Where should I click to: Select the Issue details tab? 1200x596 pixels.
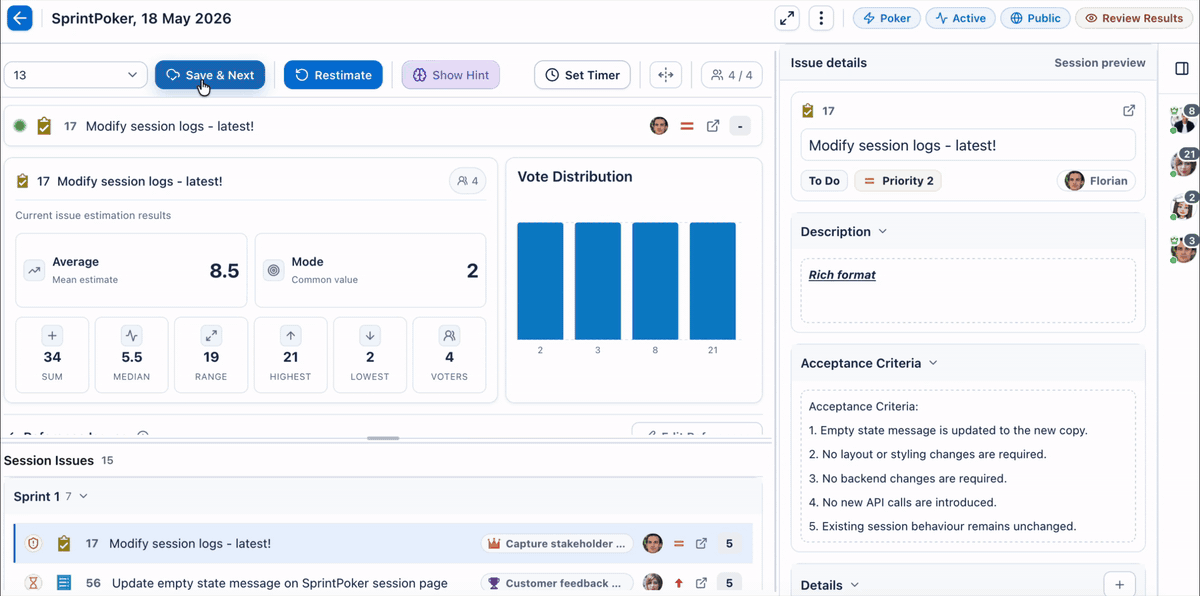tap(829, 63)
